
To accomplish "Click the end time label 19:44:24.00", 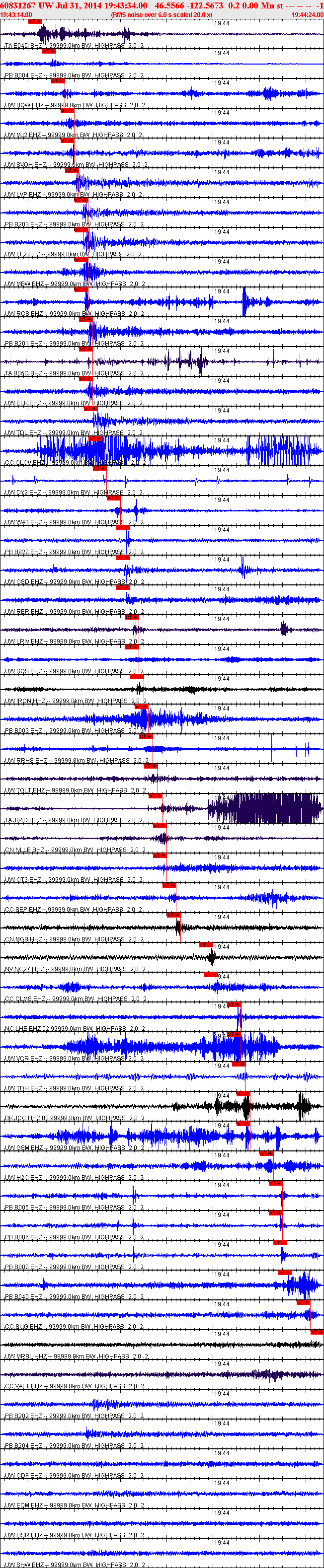I will tap(308, 14).
